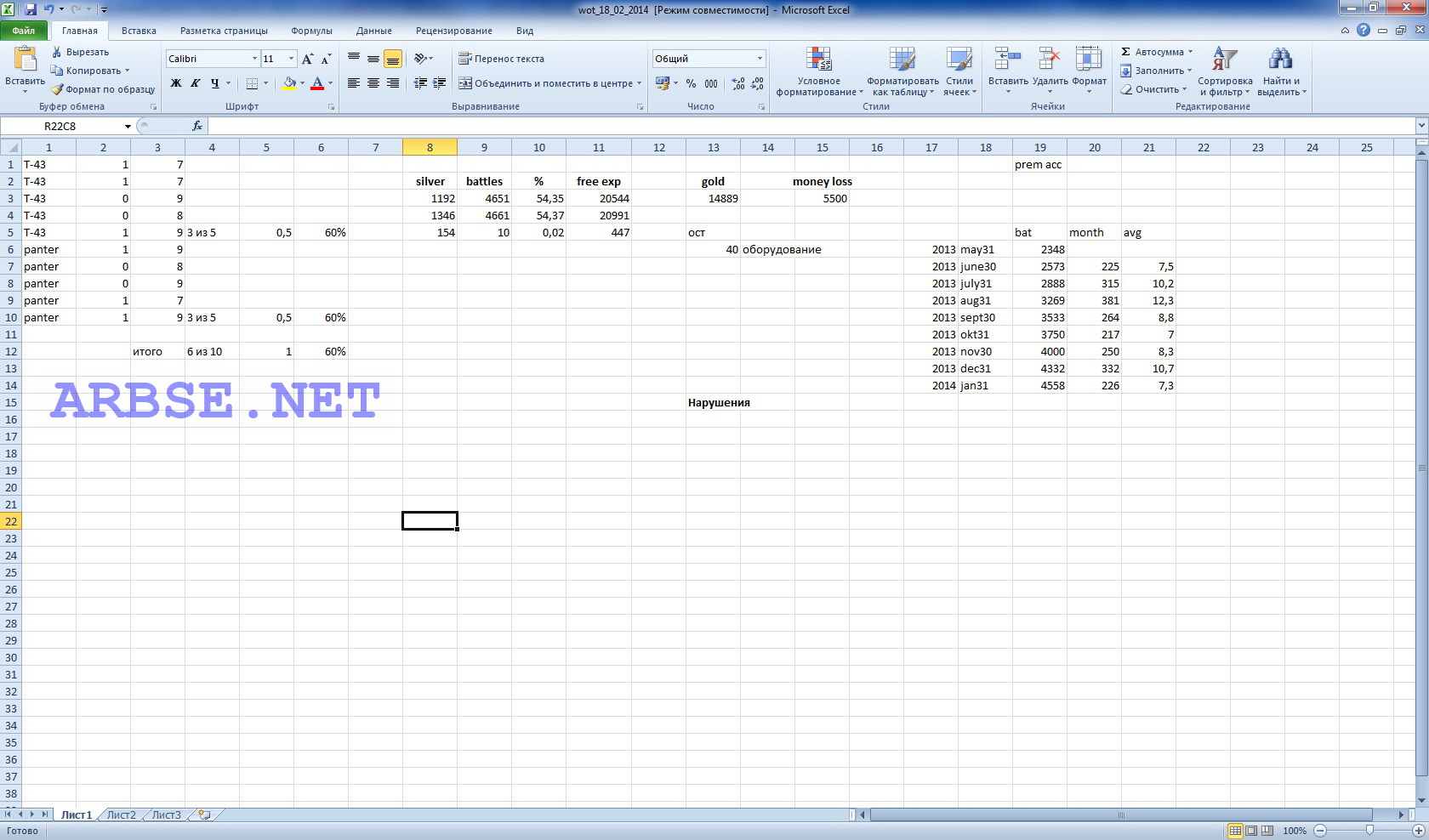The width and height of the screenshot is (1429, 840).
Task: Expand the formula bar
Action: coord(1420,127)
